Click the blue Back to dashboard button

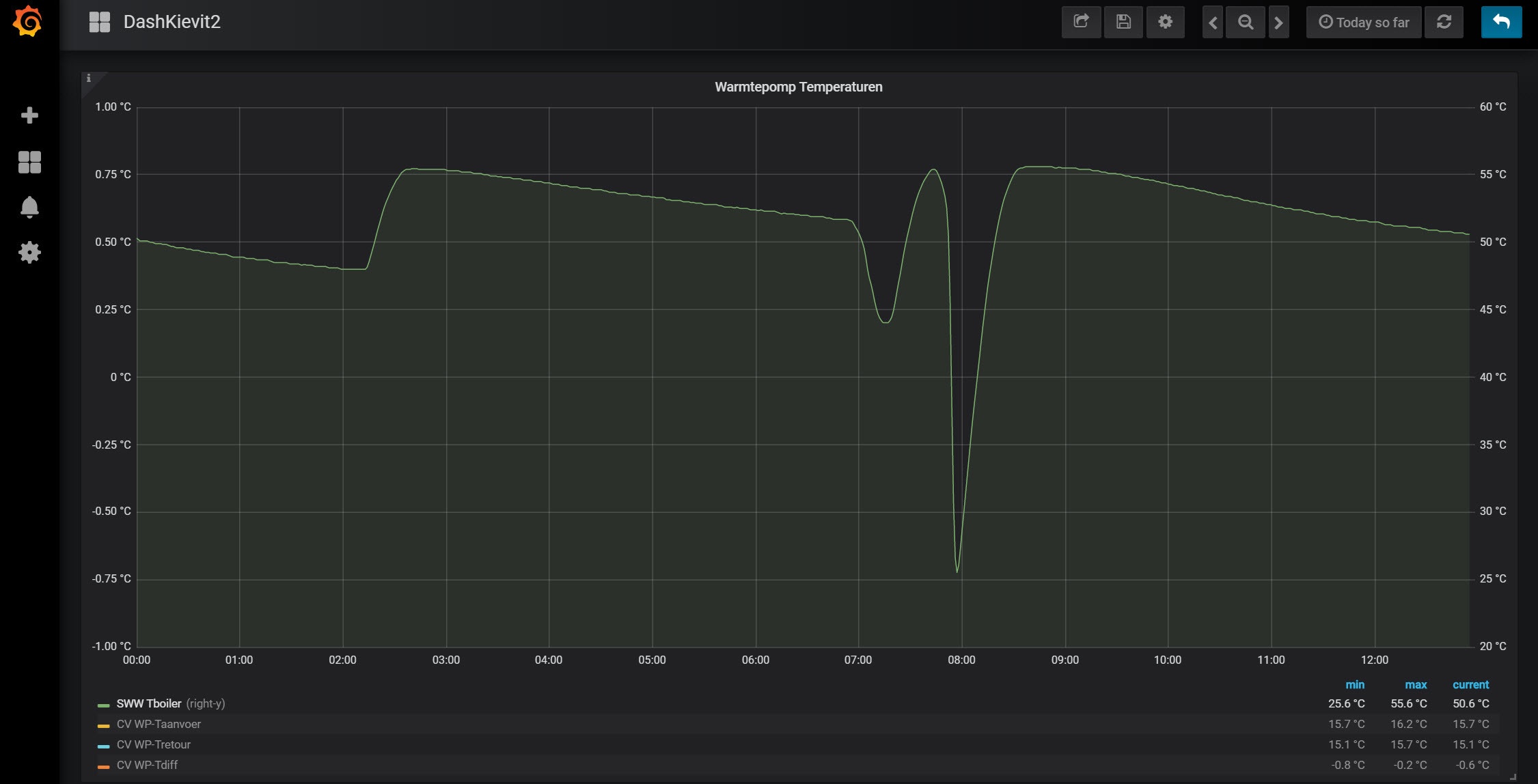(x=1501, y=22)
